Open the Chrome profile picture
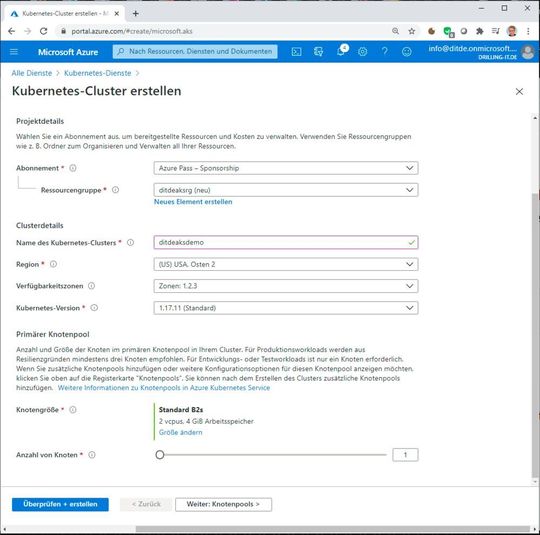The image size is (540, 535). pos(512,31)
